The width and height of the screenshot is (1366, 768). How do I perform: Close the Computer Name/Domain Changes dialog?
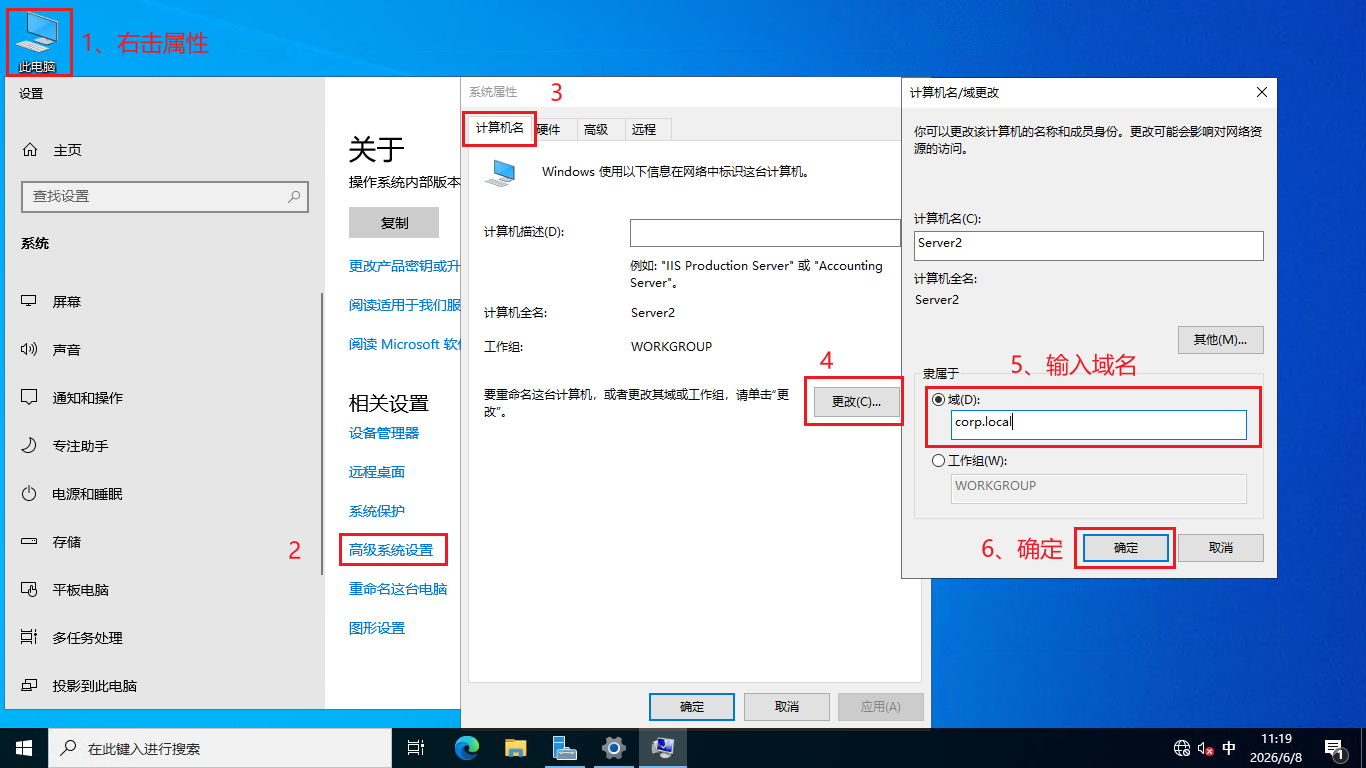point(1261,92)
